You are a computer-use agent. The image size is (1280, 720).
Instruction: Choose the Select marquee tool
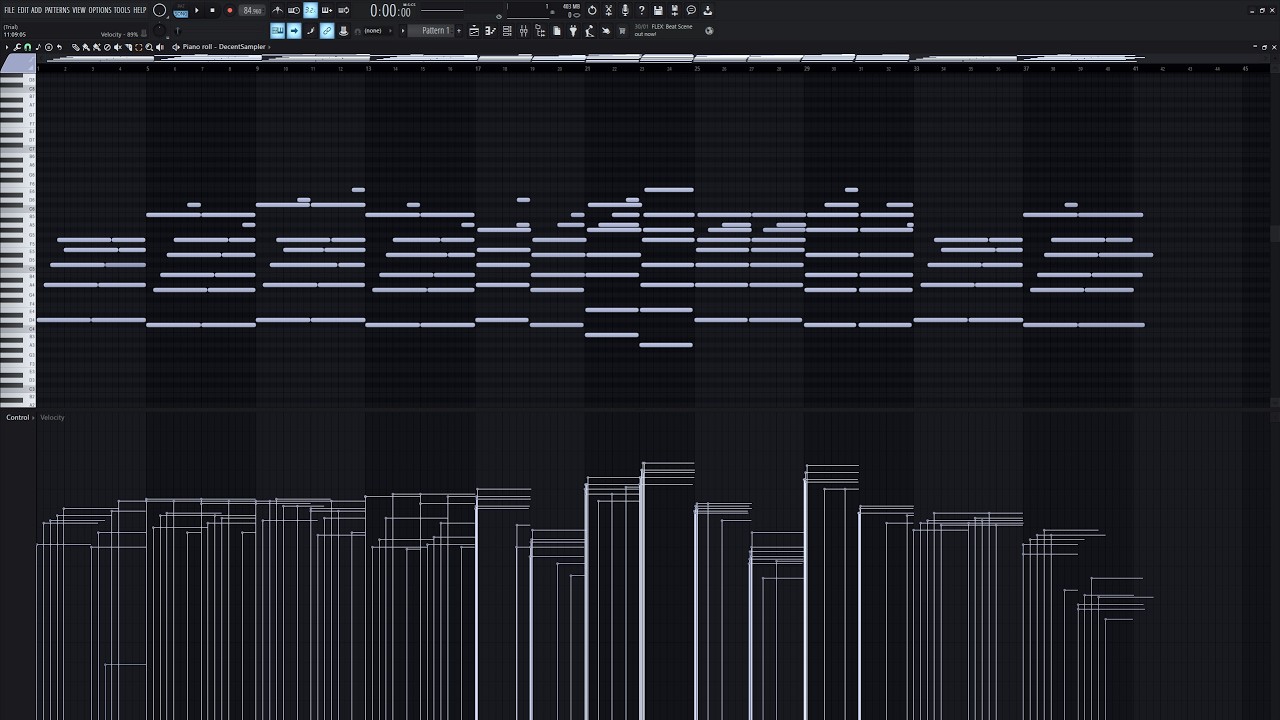(x=138, y=47)
